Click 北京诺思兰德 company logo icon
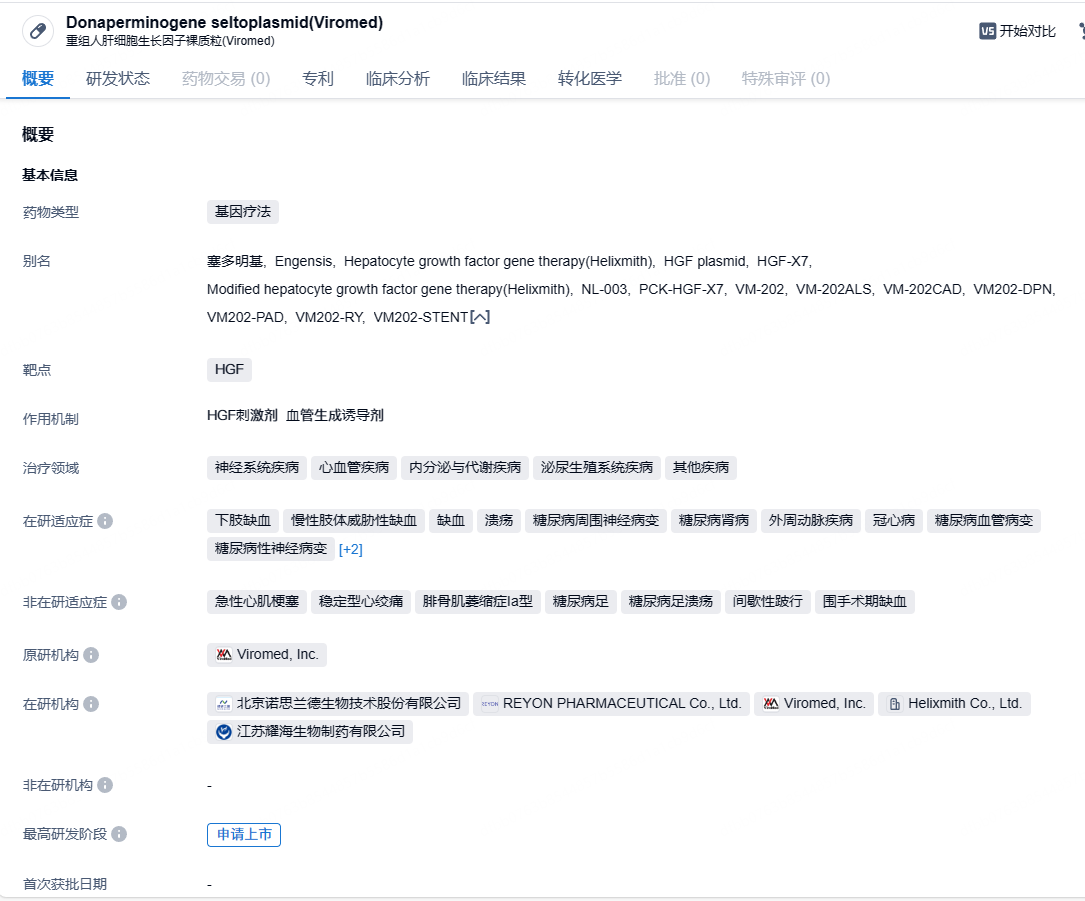 tap(224, 704)
